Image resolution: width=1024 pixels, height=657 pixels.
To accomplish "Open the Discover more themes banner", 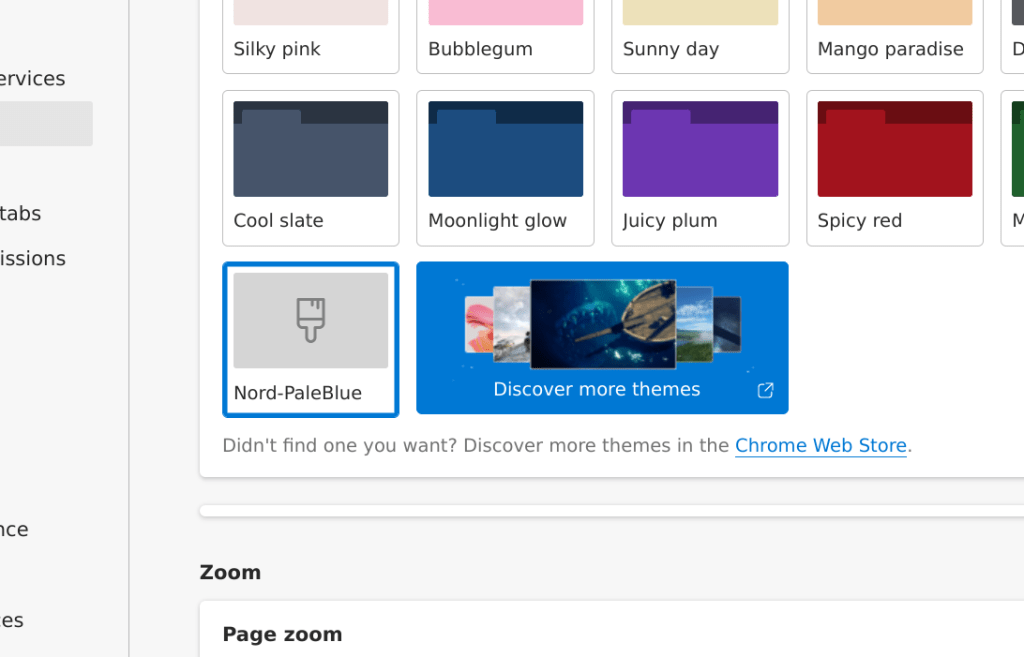I will [x=602, y=337].
